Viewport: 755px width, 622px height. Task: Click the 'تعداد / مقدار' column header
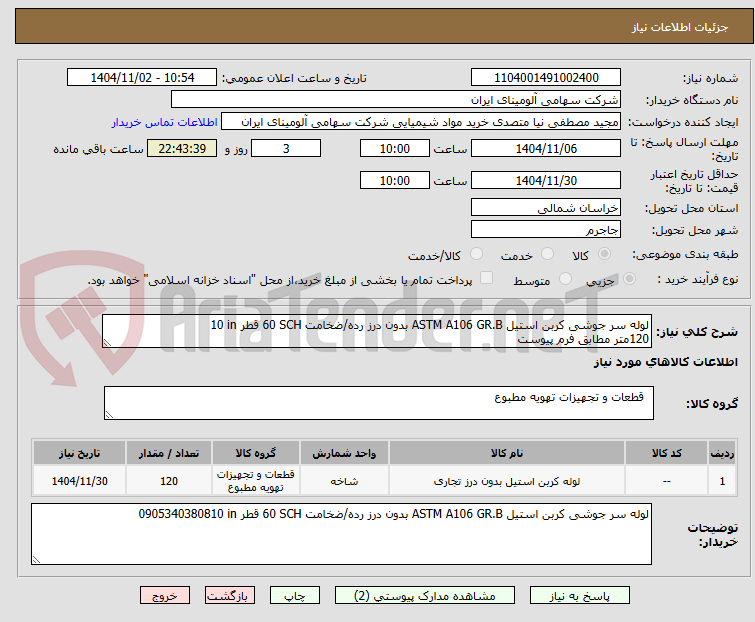[169, 453]
